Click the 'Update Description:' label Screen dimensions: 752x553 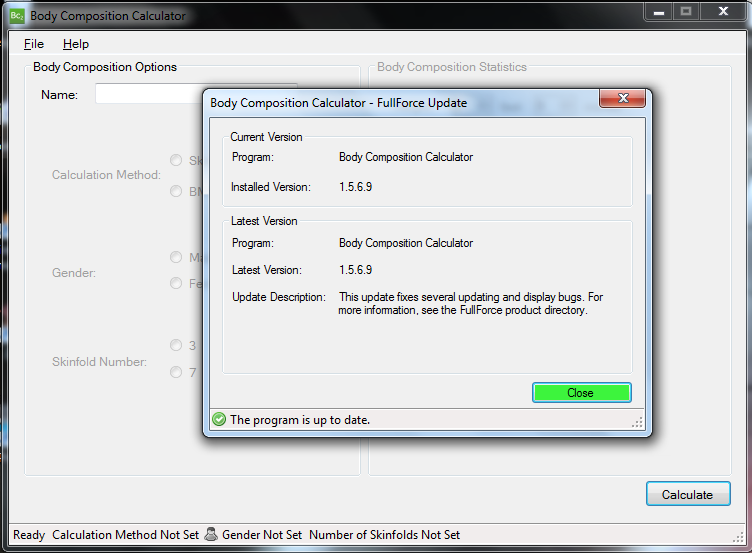279,297
